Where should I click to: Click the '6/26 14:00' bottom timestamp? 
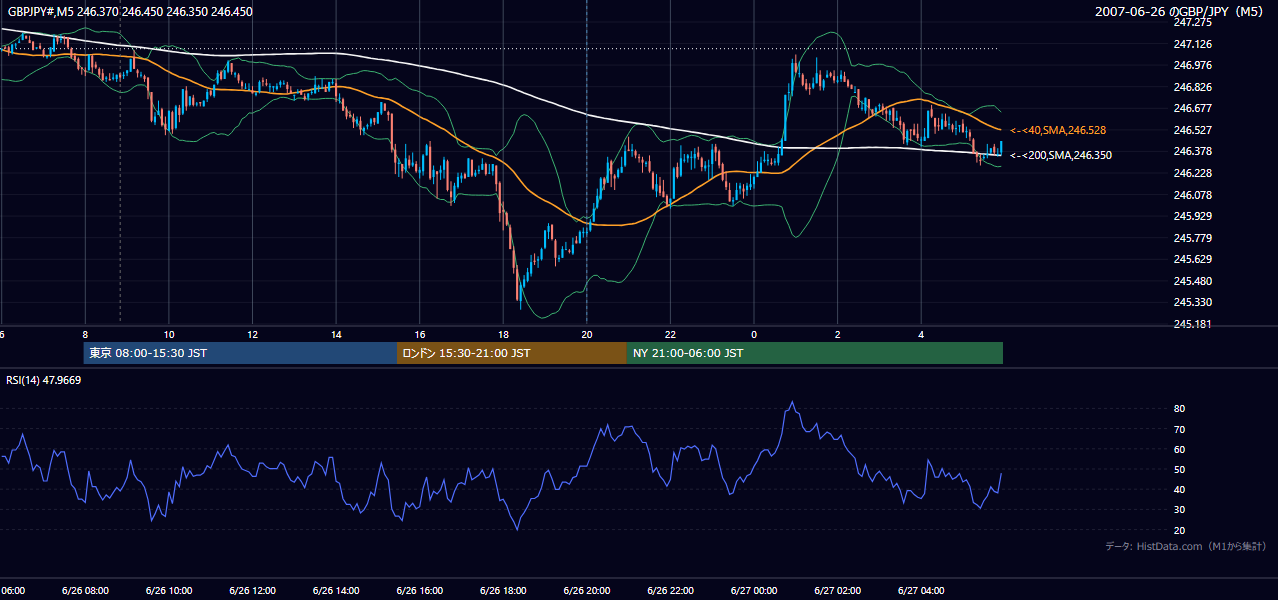tap(336, 591)
